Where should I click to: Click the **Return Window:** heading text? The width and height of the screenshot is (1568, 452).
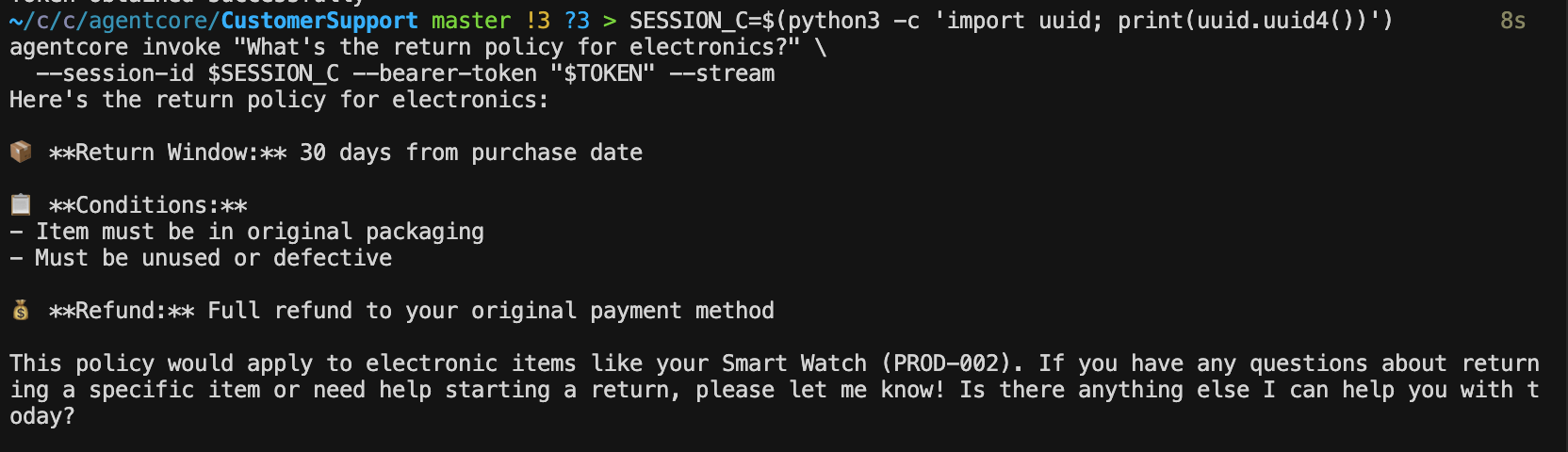tap(168, 153)
